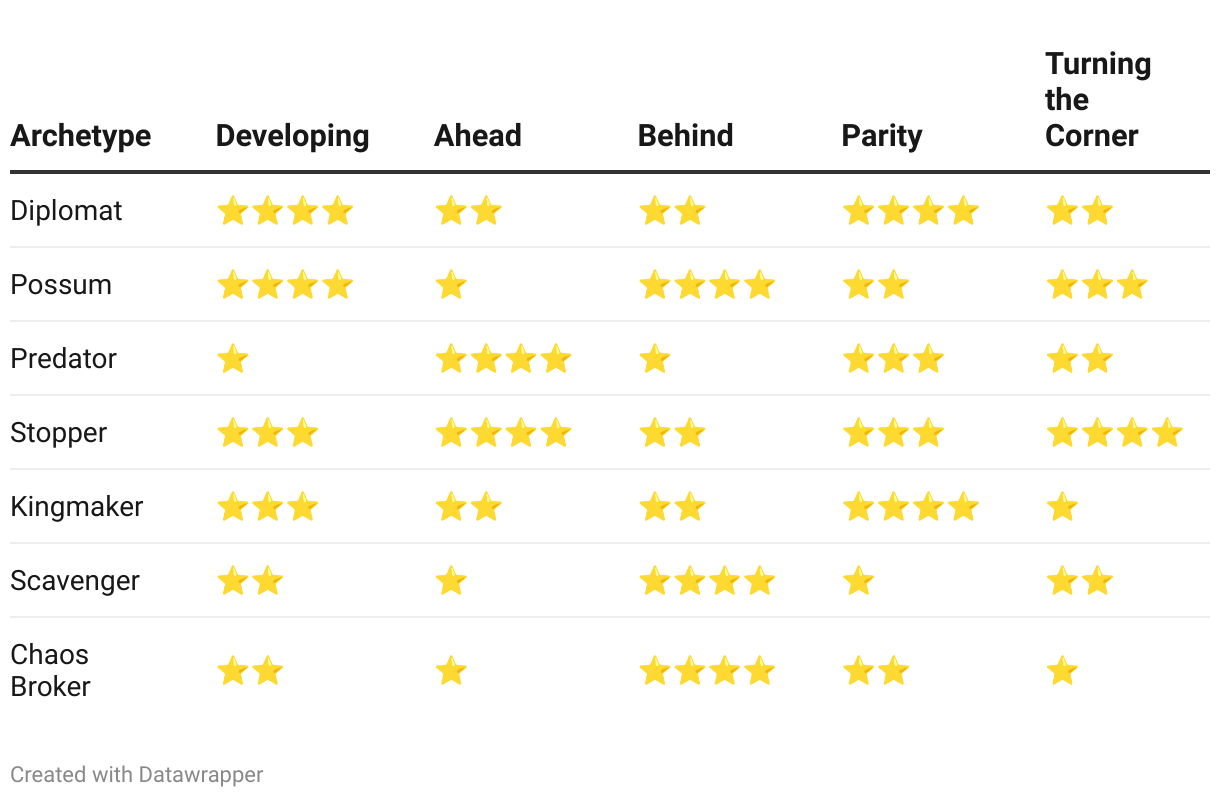
Task: Click Chaos Broker's single Turning the Corner star
Action: click(1062, 671)
